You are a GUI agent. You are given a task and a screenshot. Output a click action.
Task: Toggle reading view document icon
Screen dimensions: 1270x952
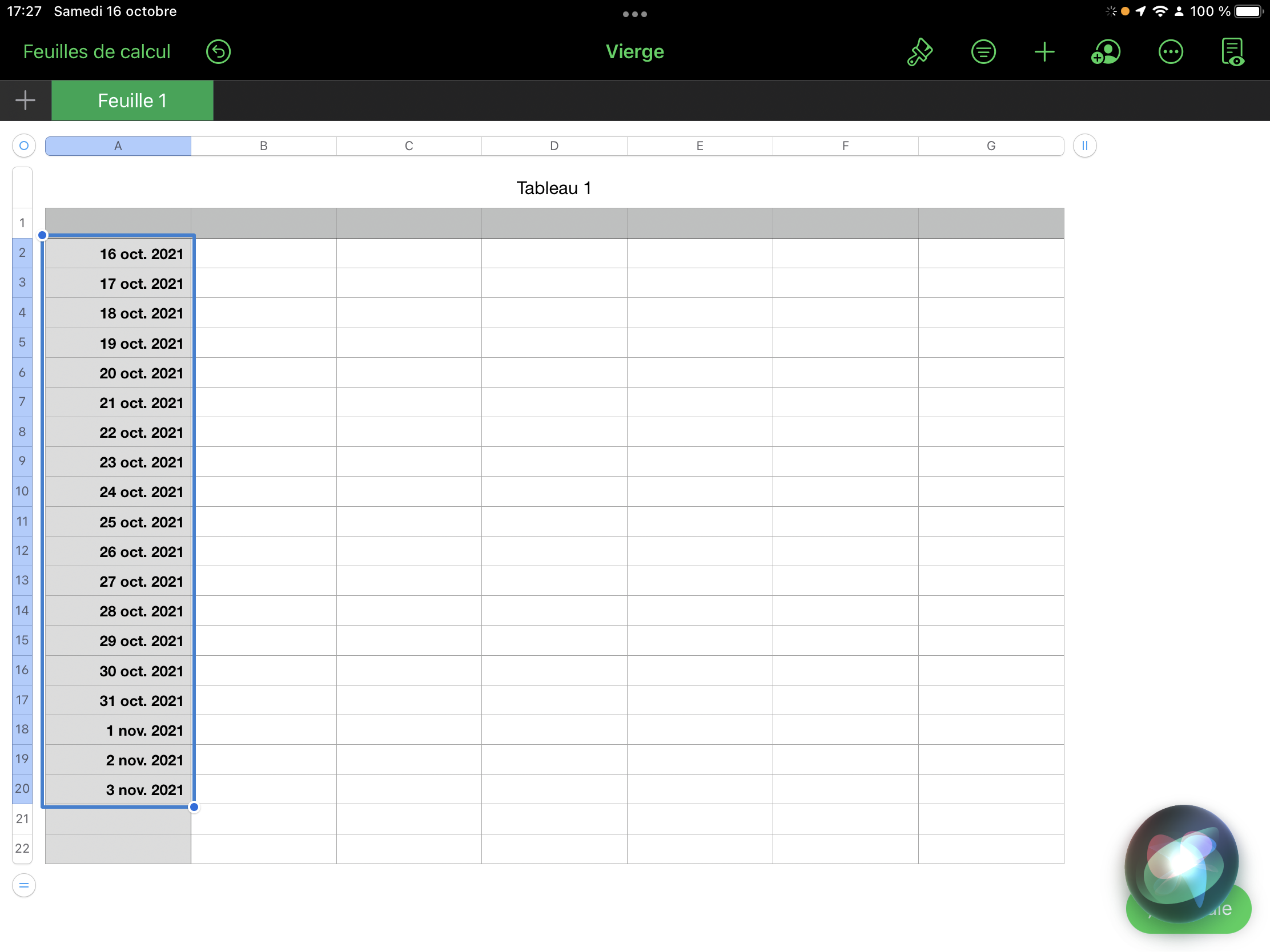(1232, 52)
